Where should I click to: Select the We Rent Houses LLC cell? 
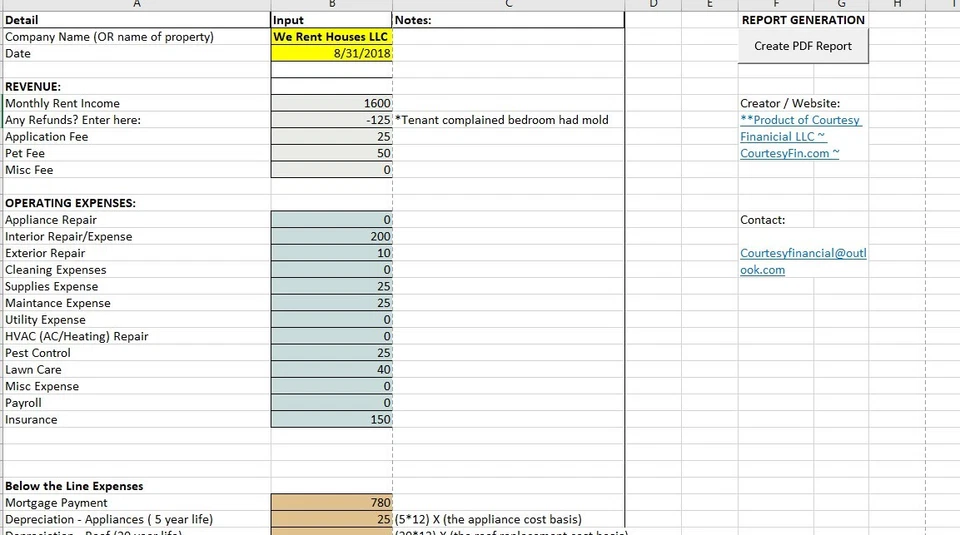click(x=331, y=37)
